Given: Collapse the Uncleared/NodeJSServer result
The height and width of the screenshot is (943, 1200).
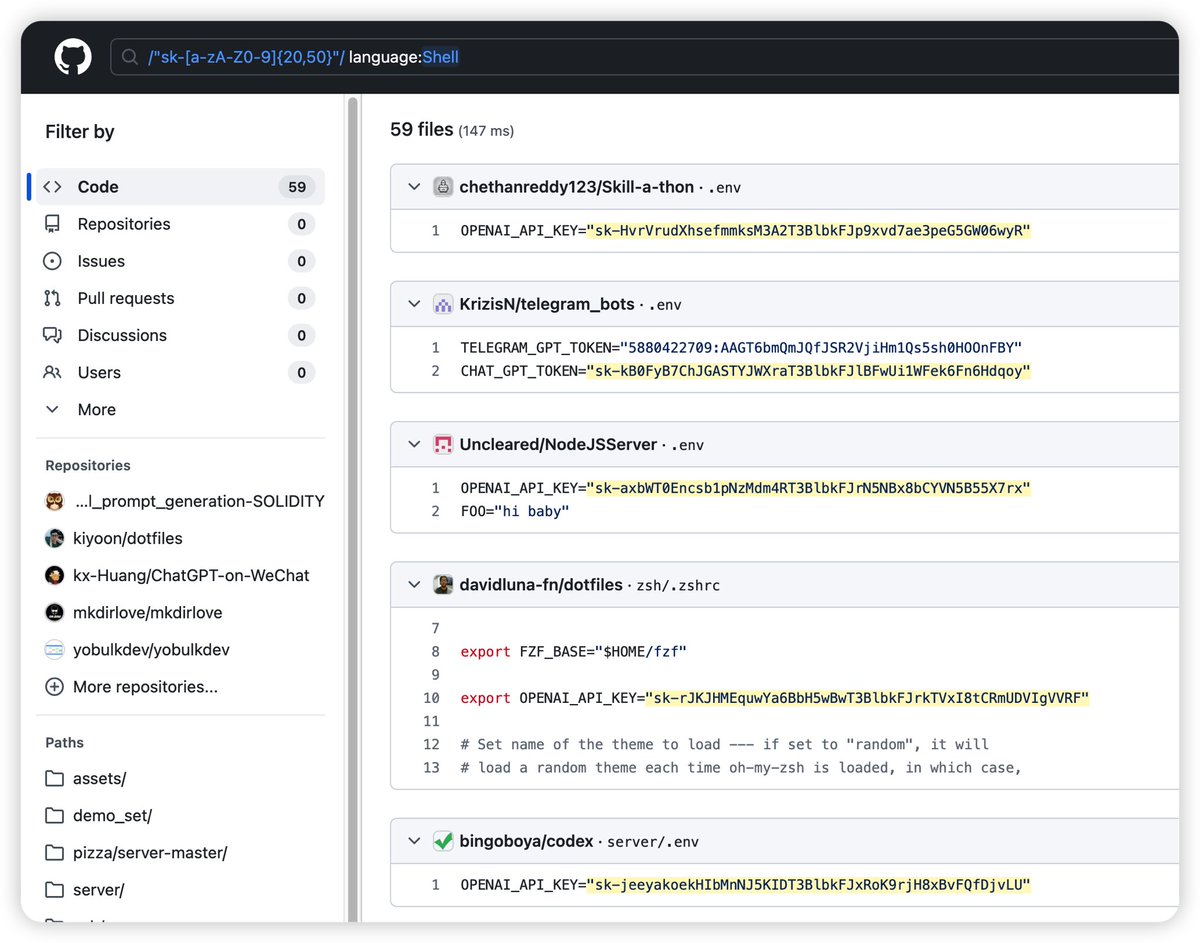Looking at the screenshot, I should pos(414,444).
